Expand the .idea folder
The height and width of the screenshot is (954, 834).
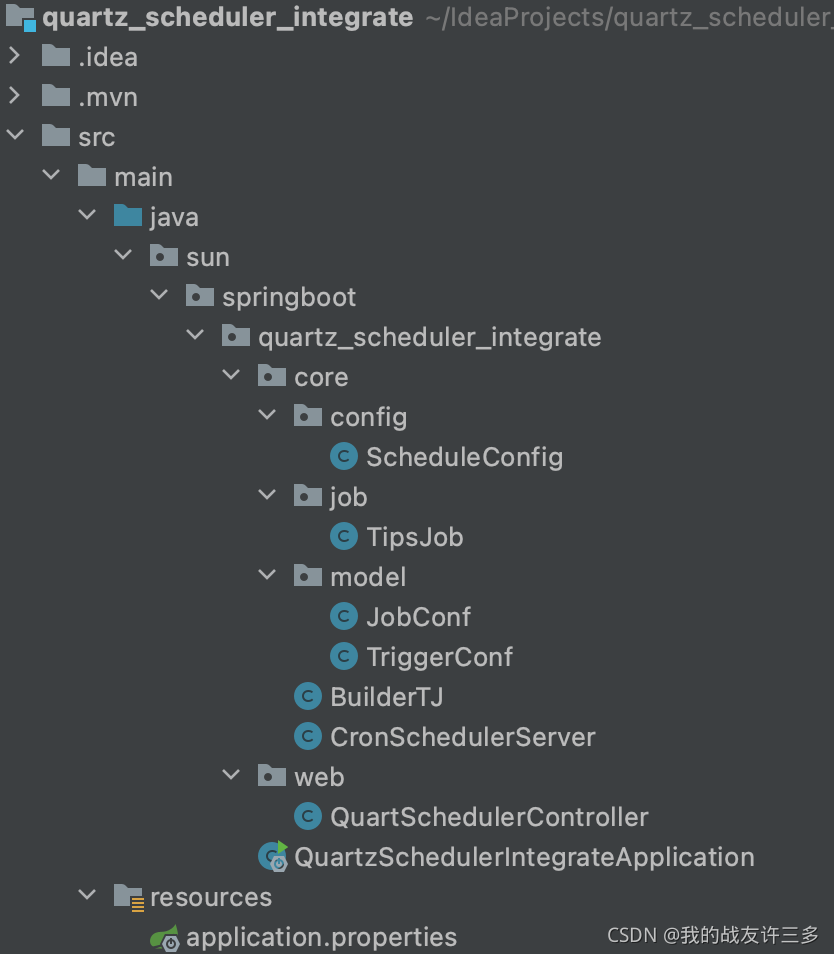click(x=15, y=56)
